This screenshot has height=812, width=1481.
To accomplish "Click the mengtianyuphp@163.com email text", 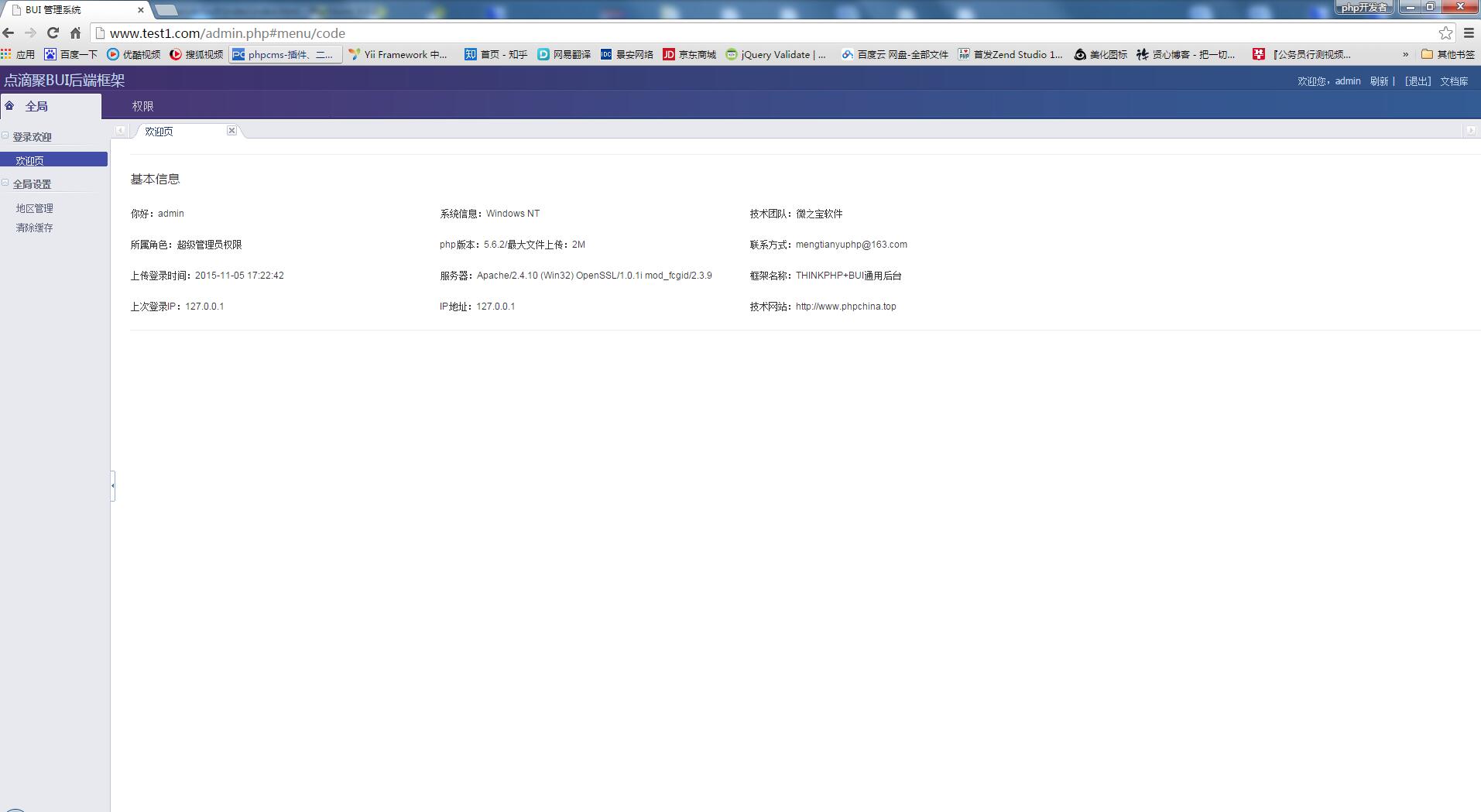I will (x=851, y=245).
